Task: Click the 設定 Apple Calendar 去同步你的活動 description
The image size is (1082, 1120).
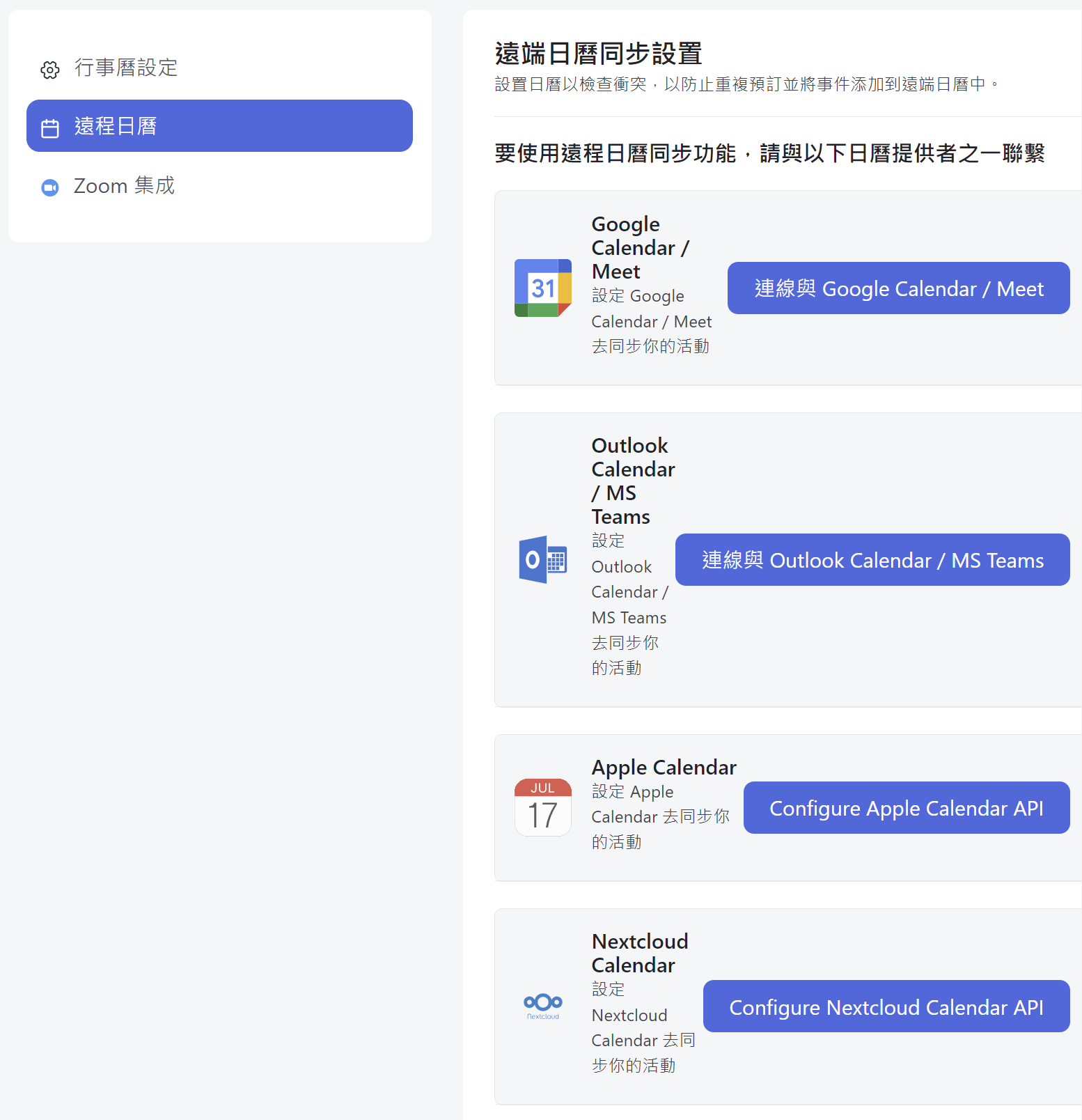Action: coord(661,816)
